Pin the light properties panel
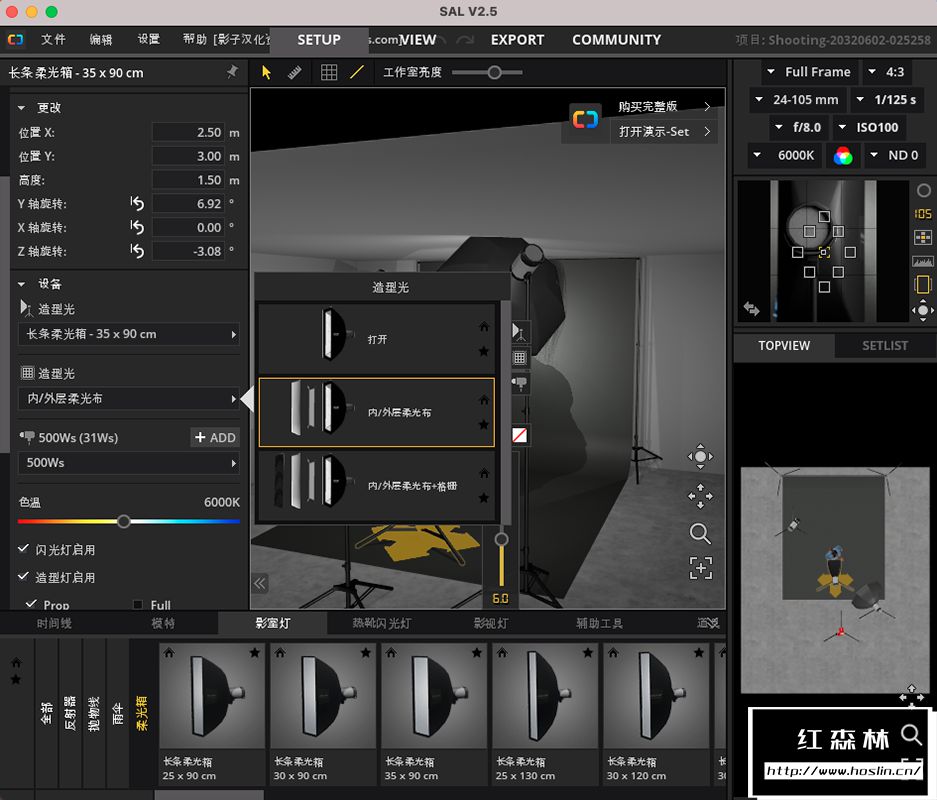 point(233,72)
